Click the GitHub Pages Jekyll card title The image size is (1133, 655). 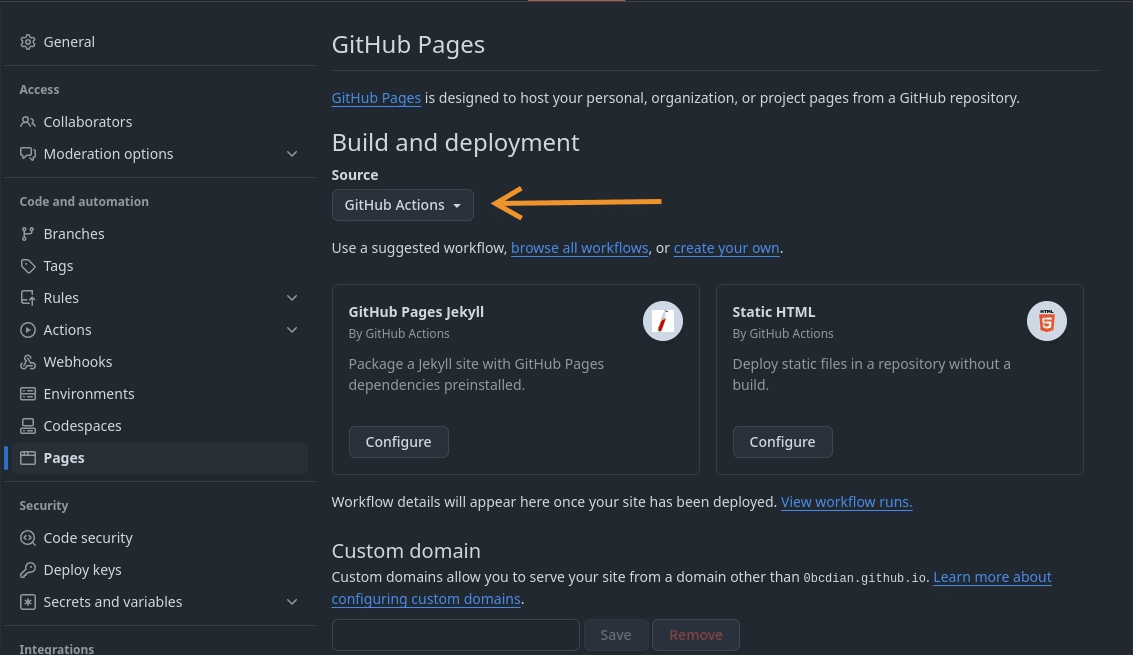pos(416,312)
